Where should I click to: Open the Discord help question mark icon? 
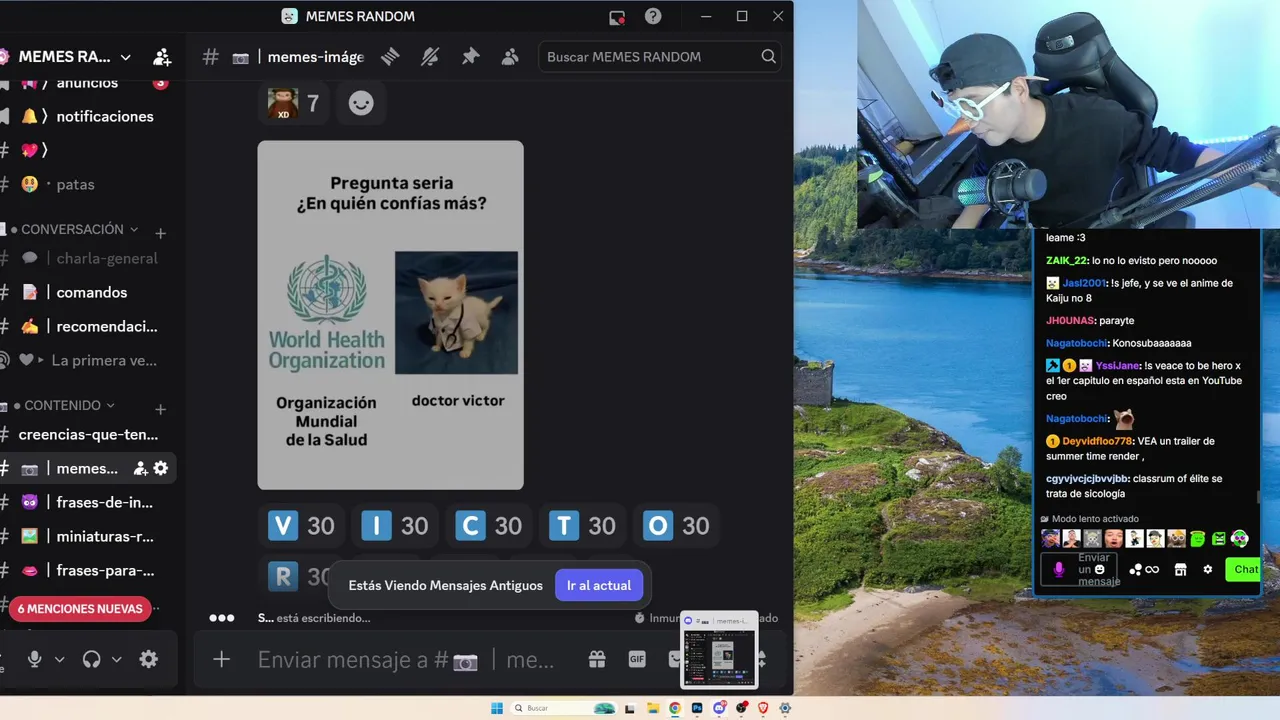[x=653, y=16]
